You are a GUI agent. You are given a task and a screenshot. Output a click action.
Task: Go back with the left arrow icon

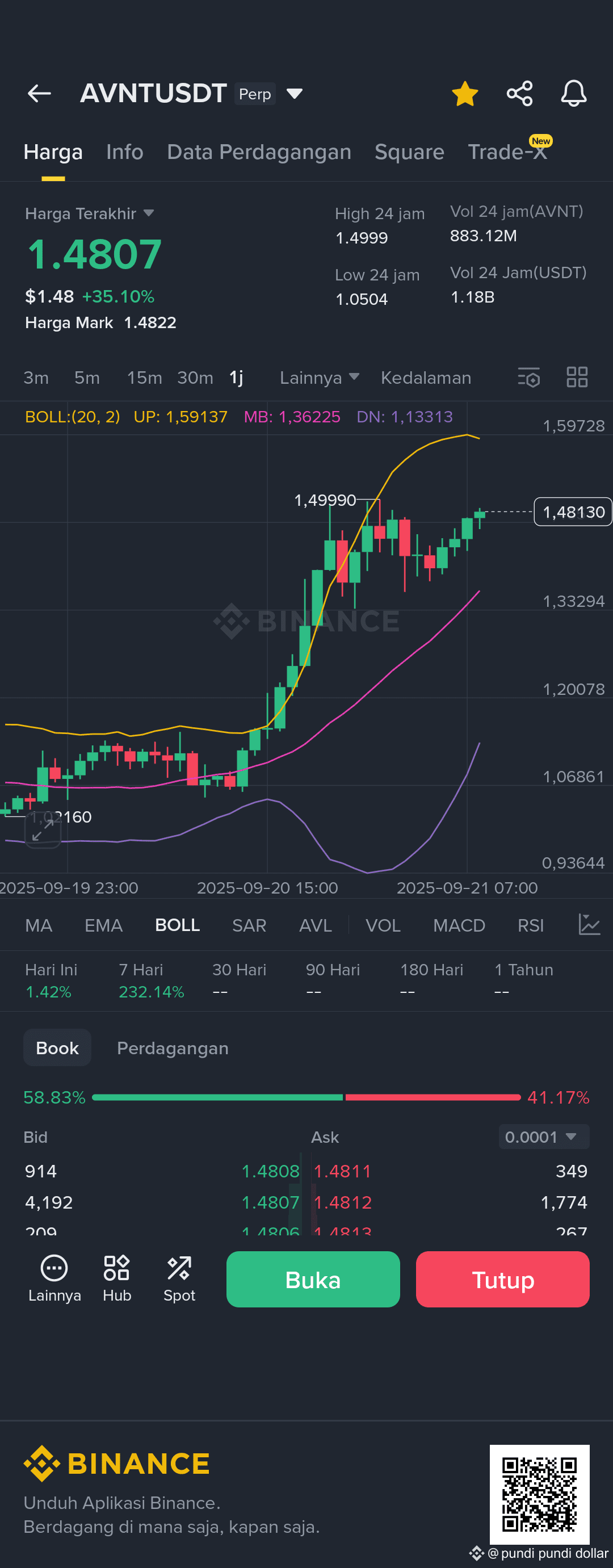point(40,93)
